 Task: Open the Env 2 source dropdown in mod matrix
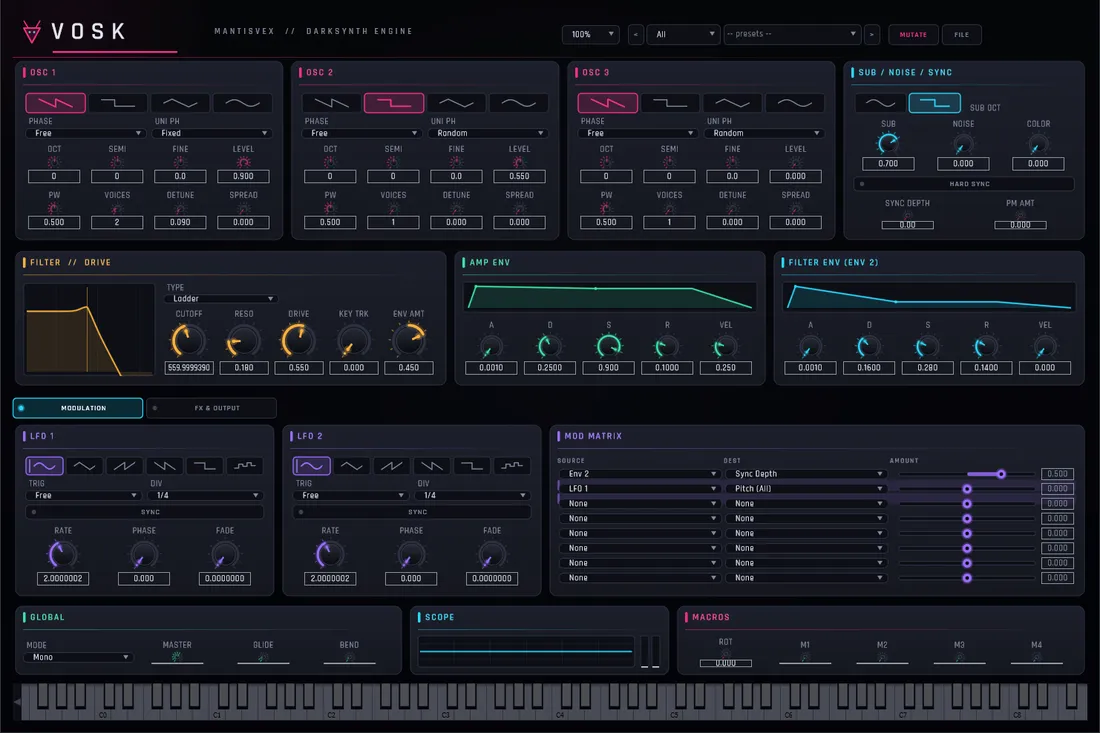click(x=639, y=474)
